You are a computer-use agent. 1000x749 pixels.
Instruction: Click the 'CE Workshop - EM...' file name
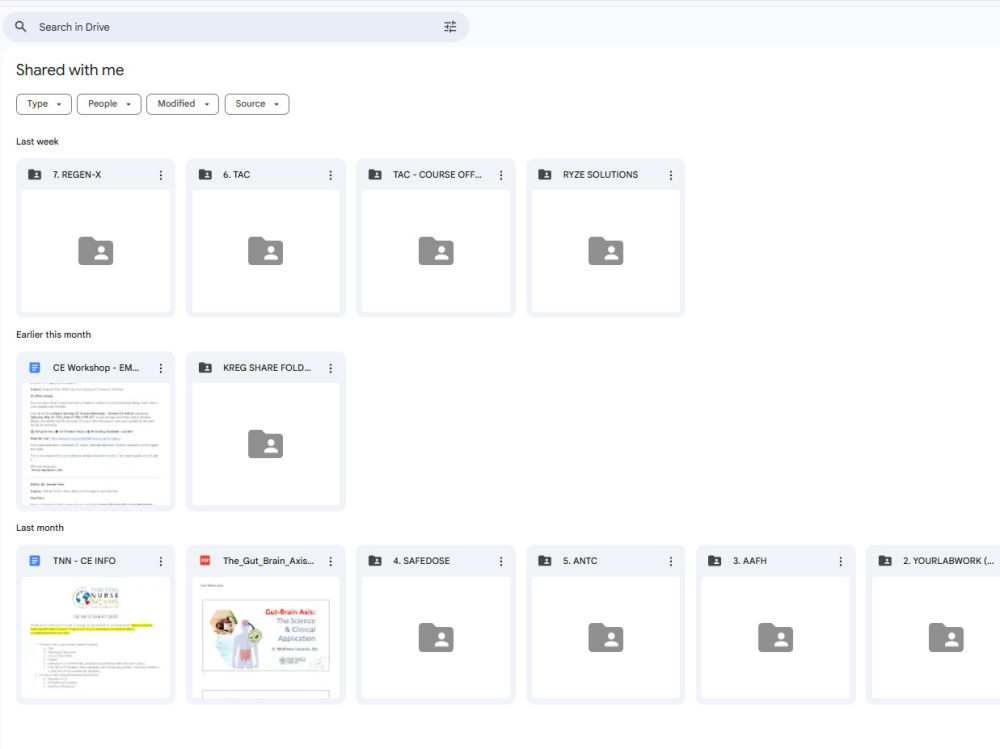96,368
